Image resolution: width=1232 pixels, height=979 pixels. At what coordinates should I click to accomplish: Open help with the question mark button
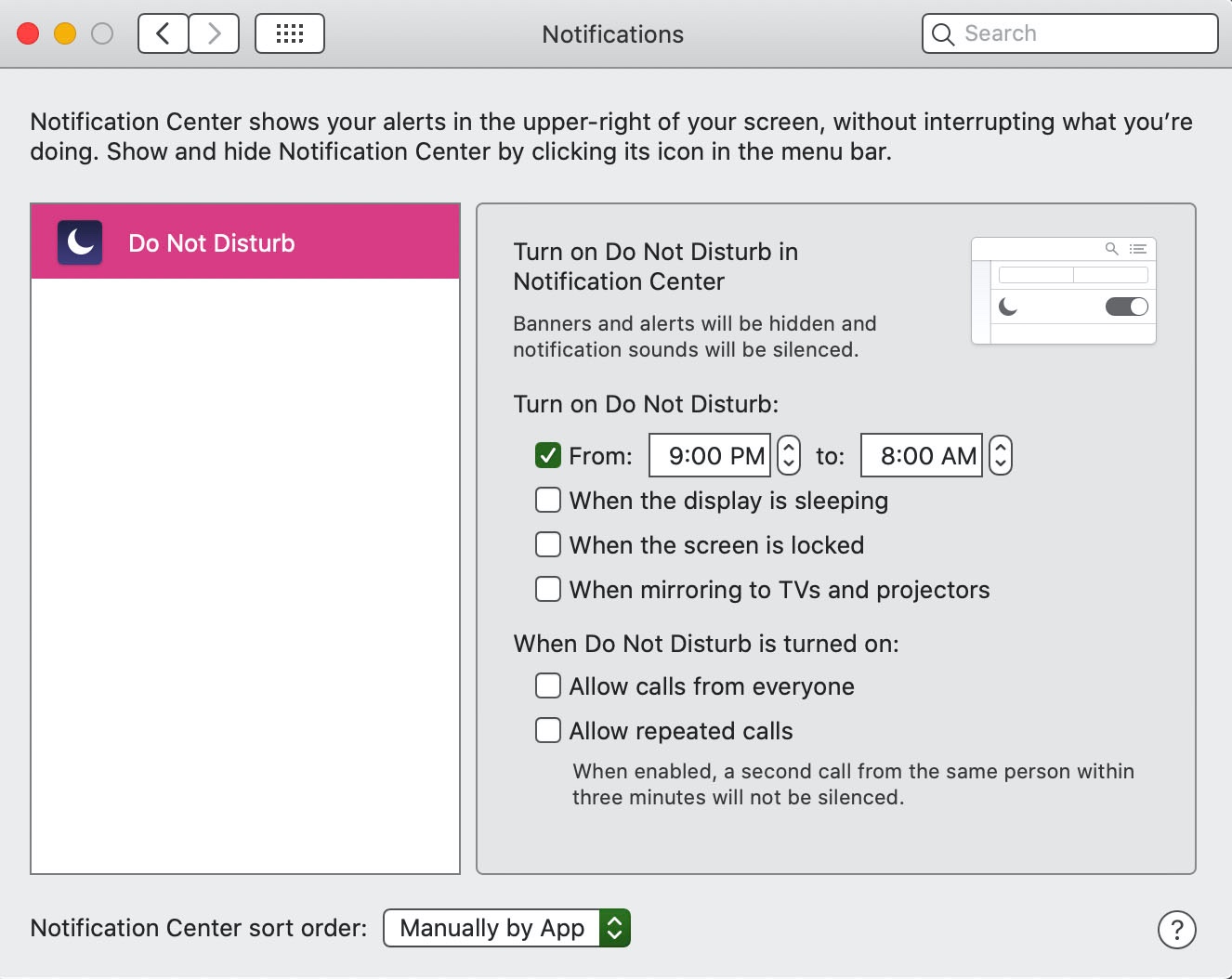point(1177,930)
